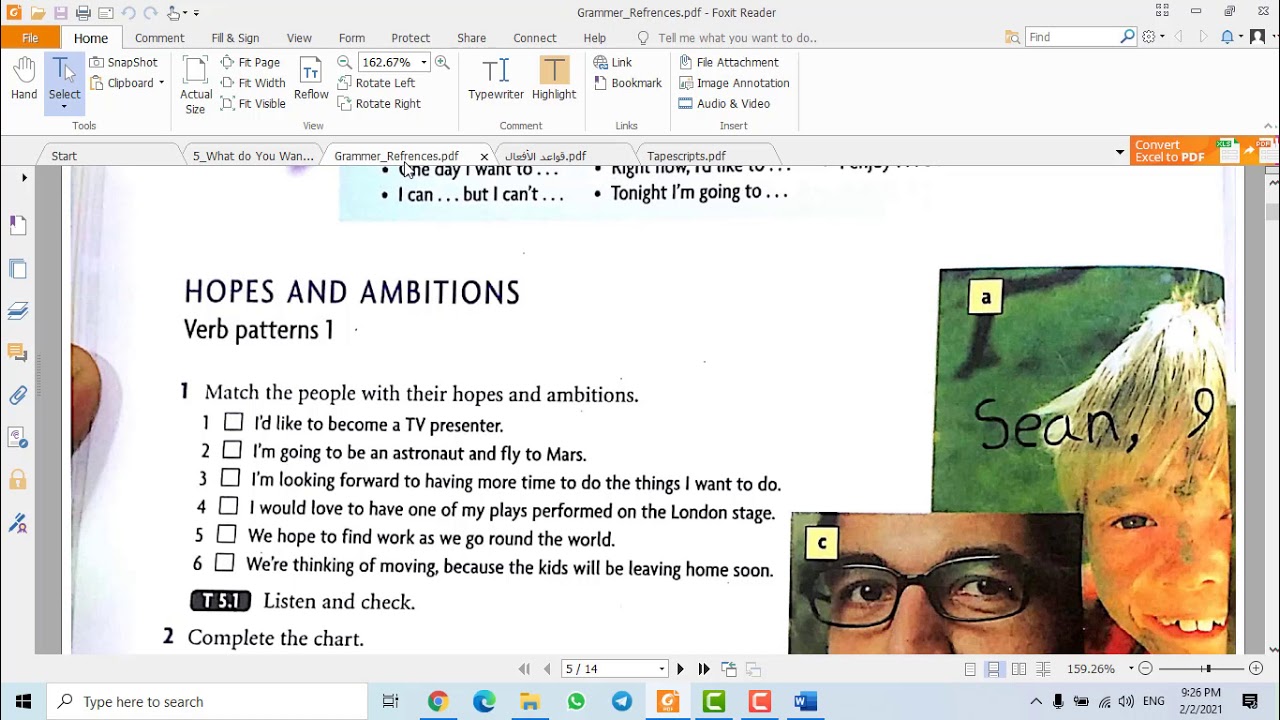Open the File menu

point(30,38)
